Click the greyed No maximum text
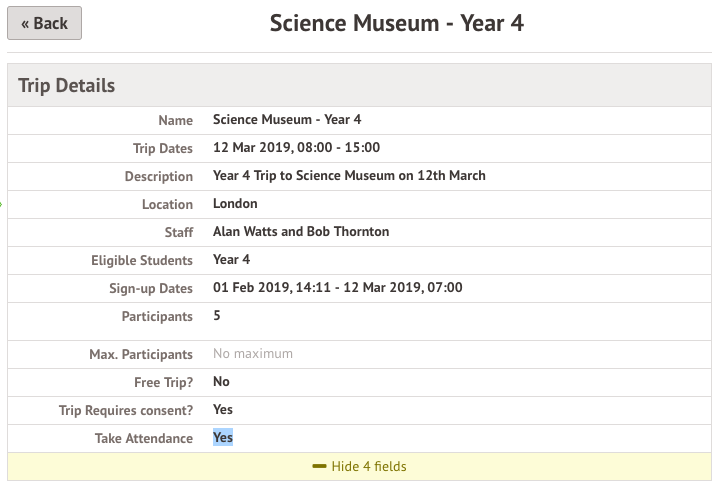713x486 pixels. [x=253, y=354]
